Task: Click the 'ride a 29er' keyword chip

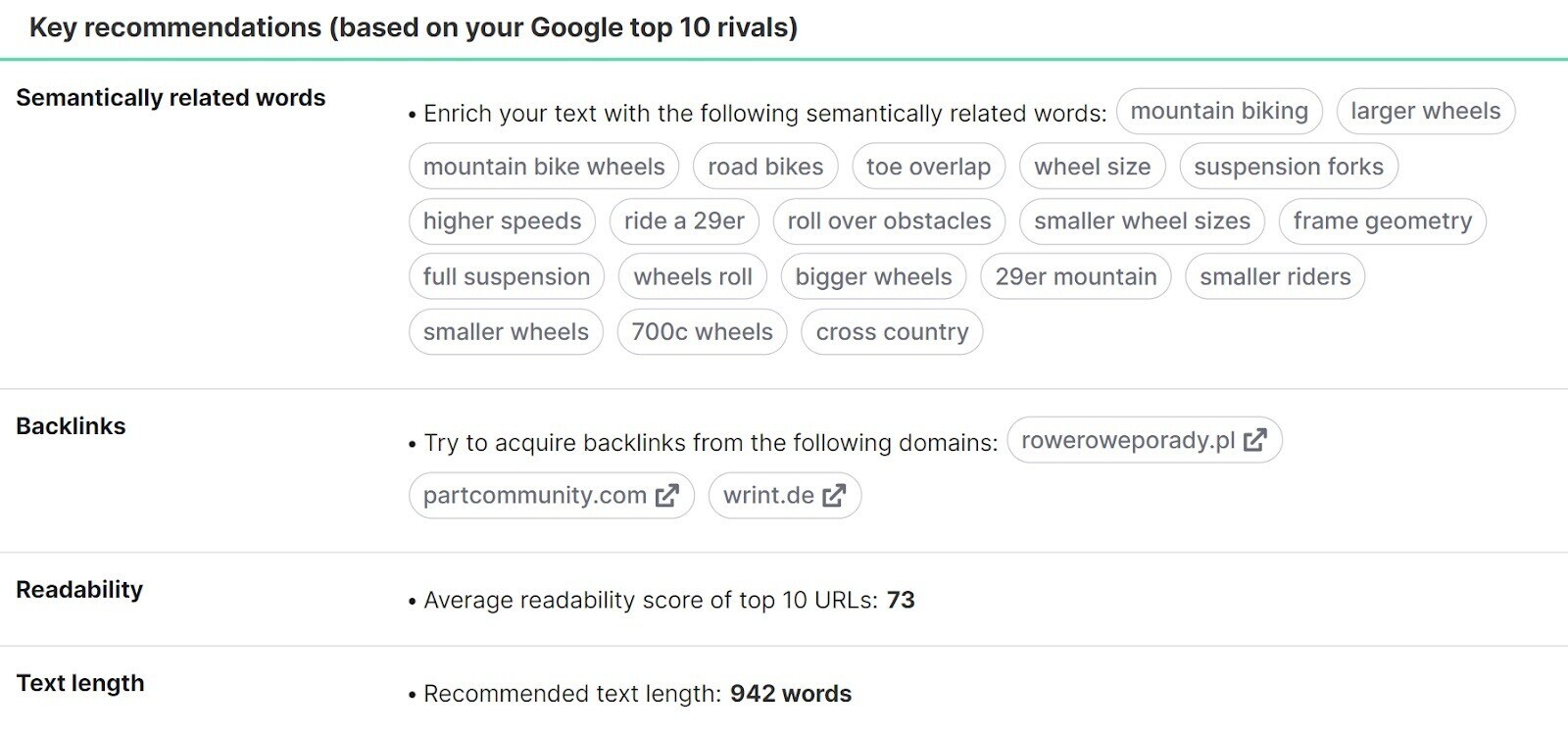Action: coord(685,221)
